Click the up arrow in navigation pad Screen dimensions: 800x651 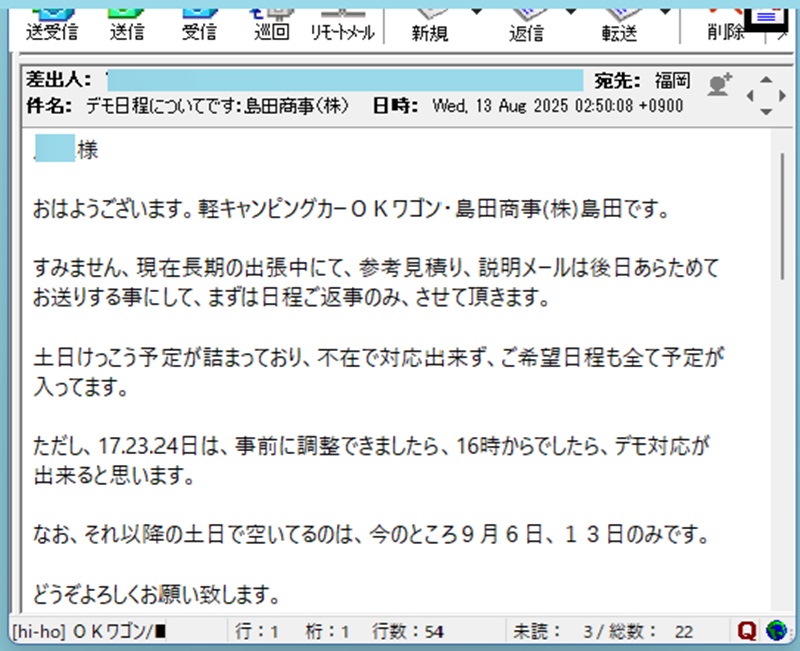(767, 78)
